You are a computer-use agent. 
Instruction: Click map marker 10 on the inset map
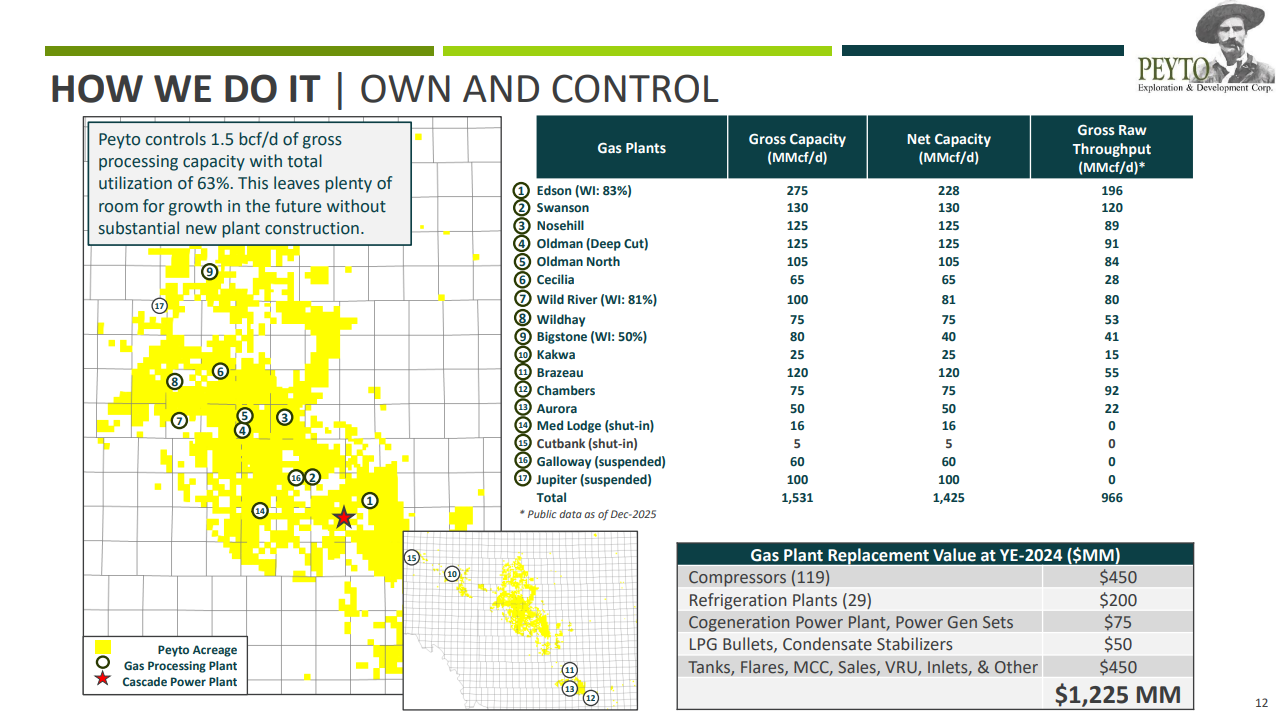(x=451, y=574)
